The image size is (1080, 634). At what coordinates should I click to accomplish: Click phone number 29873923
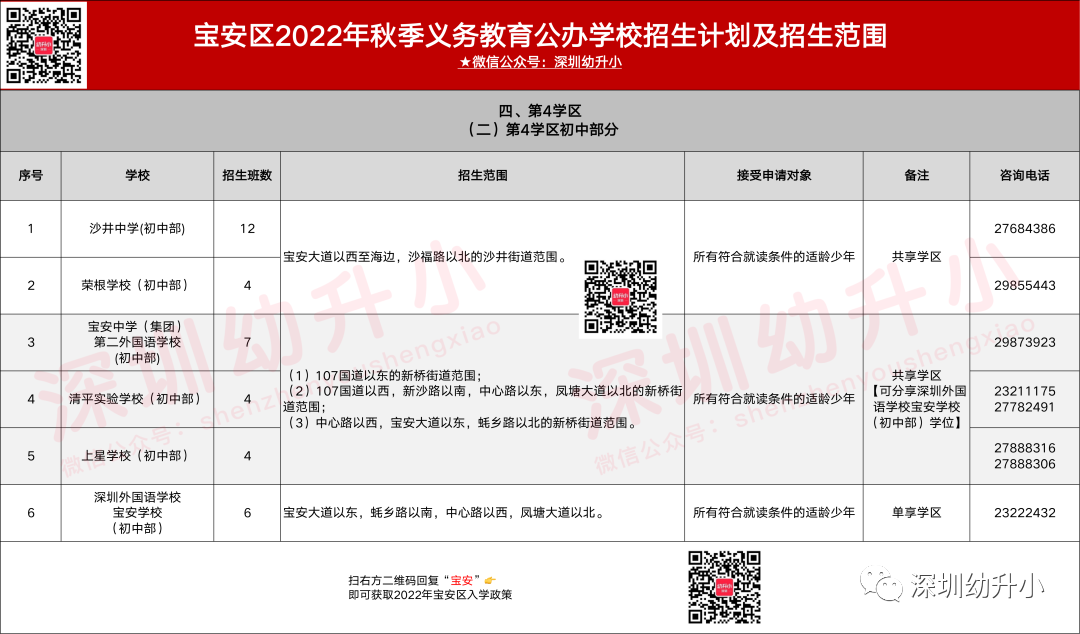click(x=1024, y=342)
